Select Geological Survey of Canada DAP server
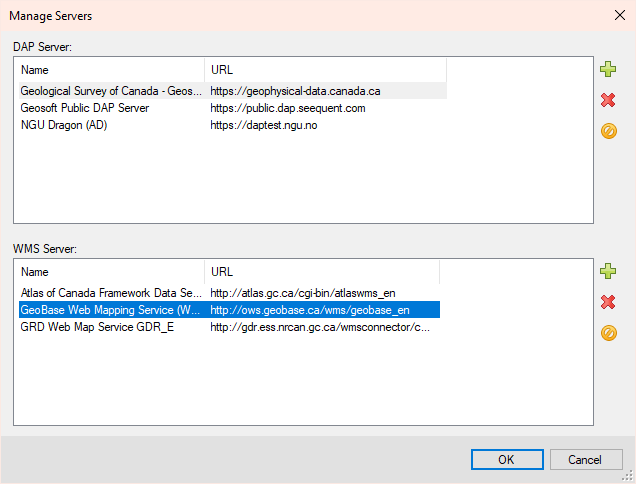Image resolution: width=636 pixels, height=484 pixels. click(110, 91)
